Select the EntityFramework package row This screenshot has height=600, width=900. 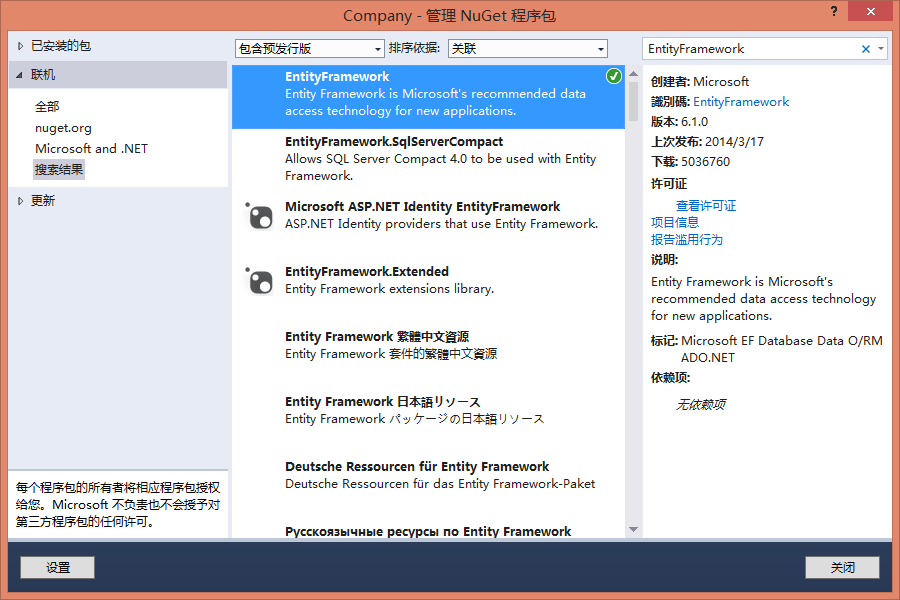[x=428, y=96]
